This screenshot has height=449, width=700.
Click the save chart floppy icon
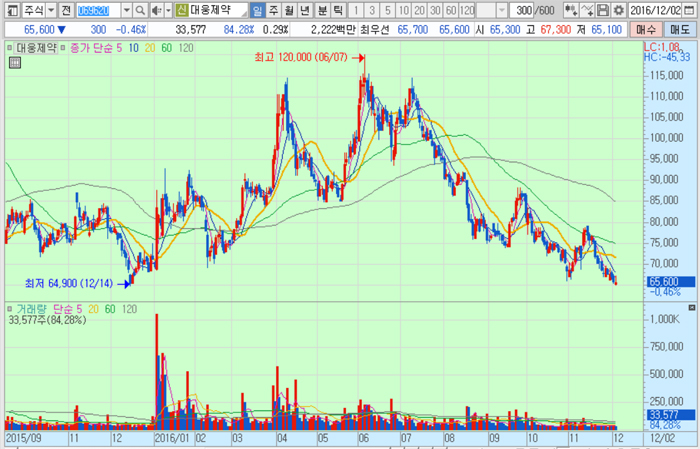coord(603,10)
